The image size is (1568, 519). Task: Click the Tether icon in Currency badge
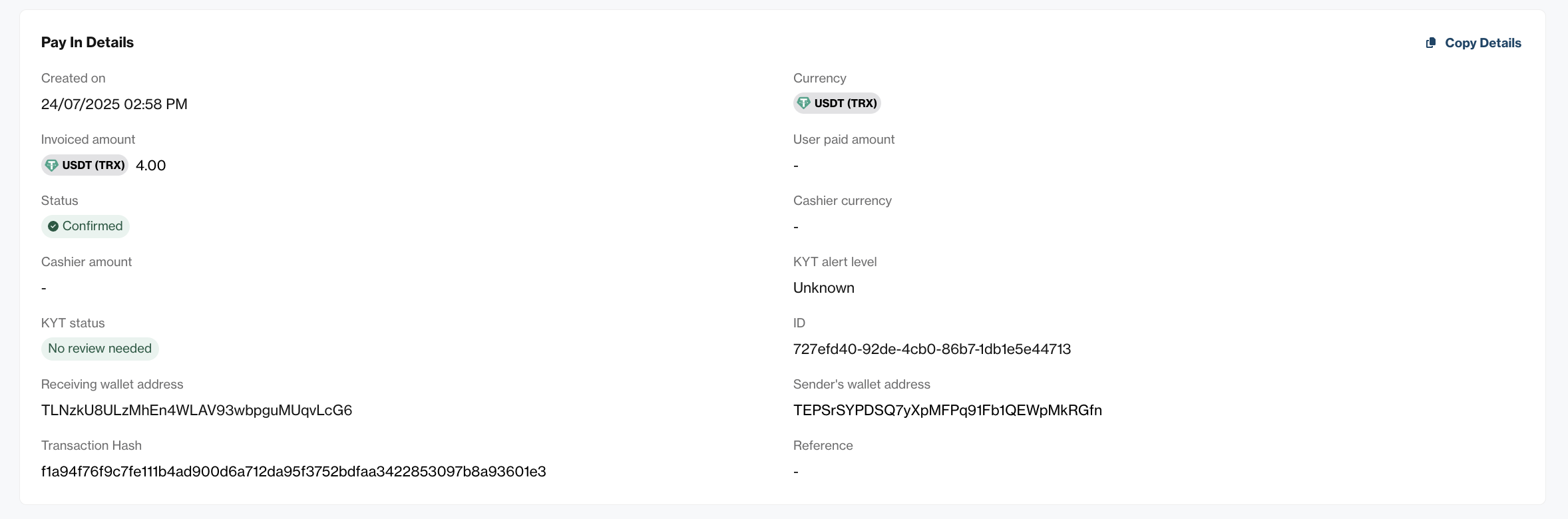(x=804, y=103)
